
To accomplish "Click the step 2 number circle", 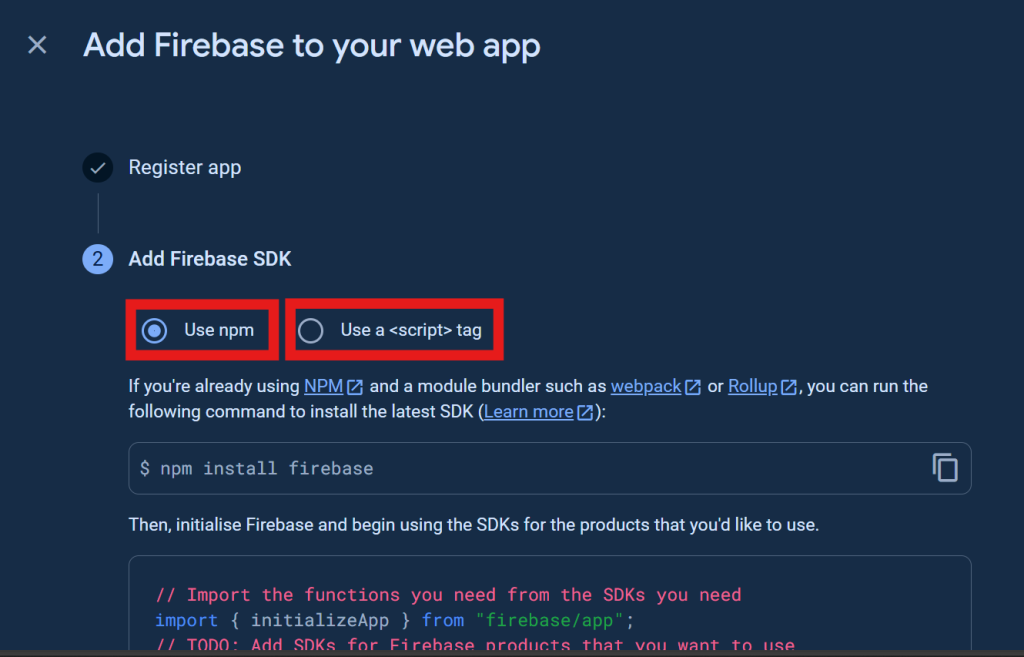I will [x=97, y=258].
